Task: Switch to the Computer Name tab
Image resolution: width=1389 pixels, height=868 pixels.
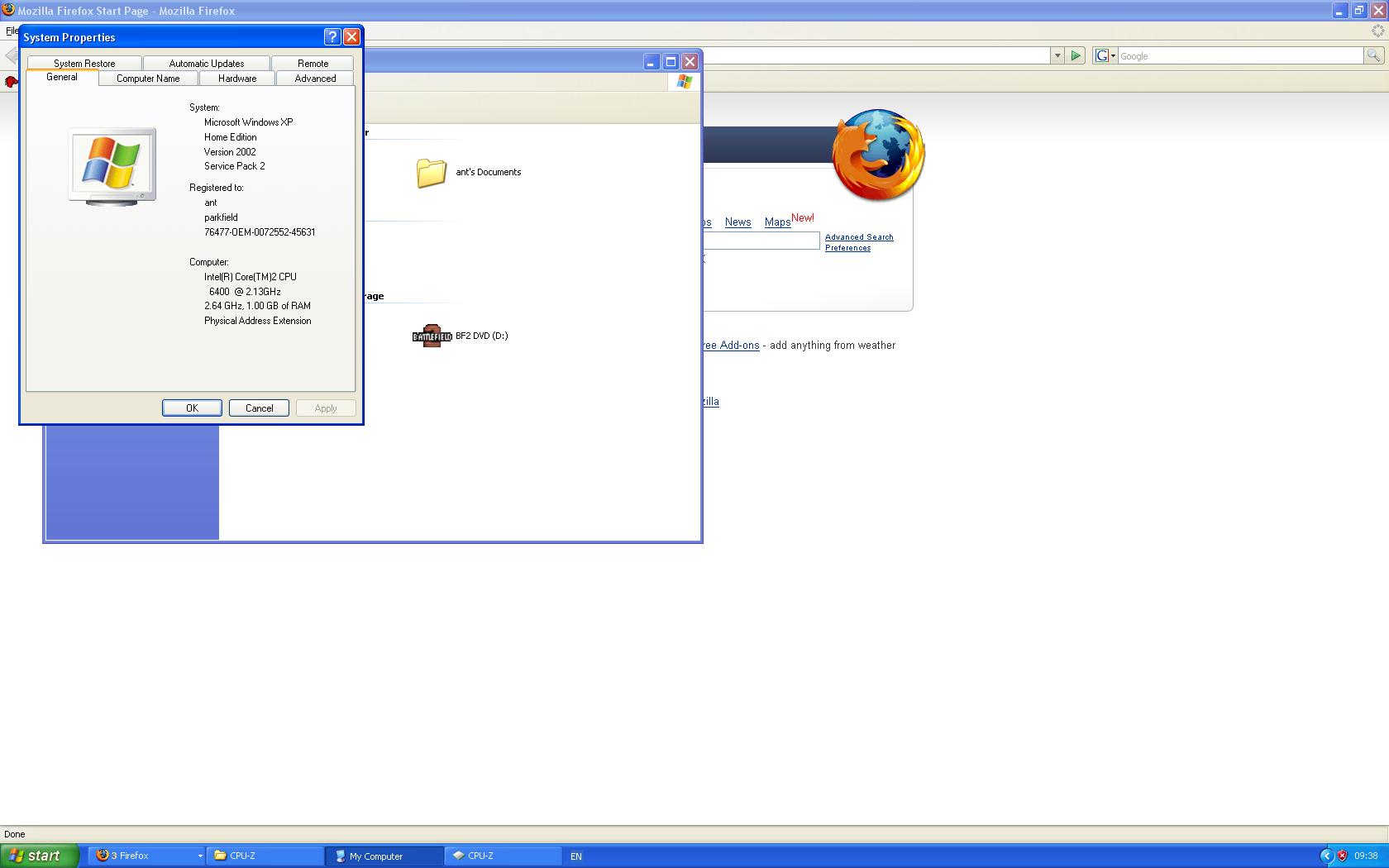Action: coord(148,79)
